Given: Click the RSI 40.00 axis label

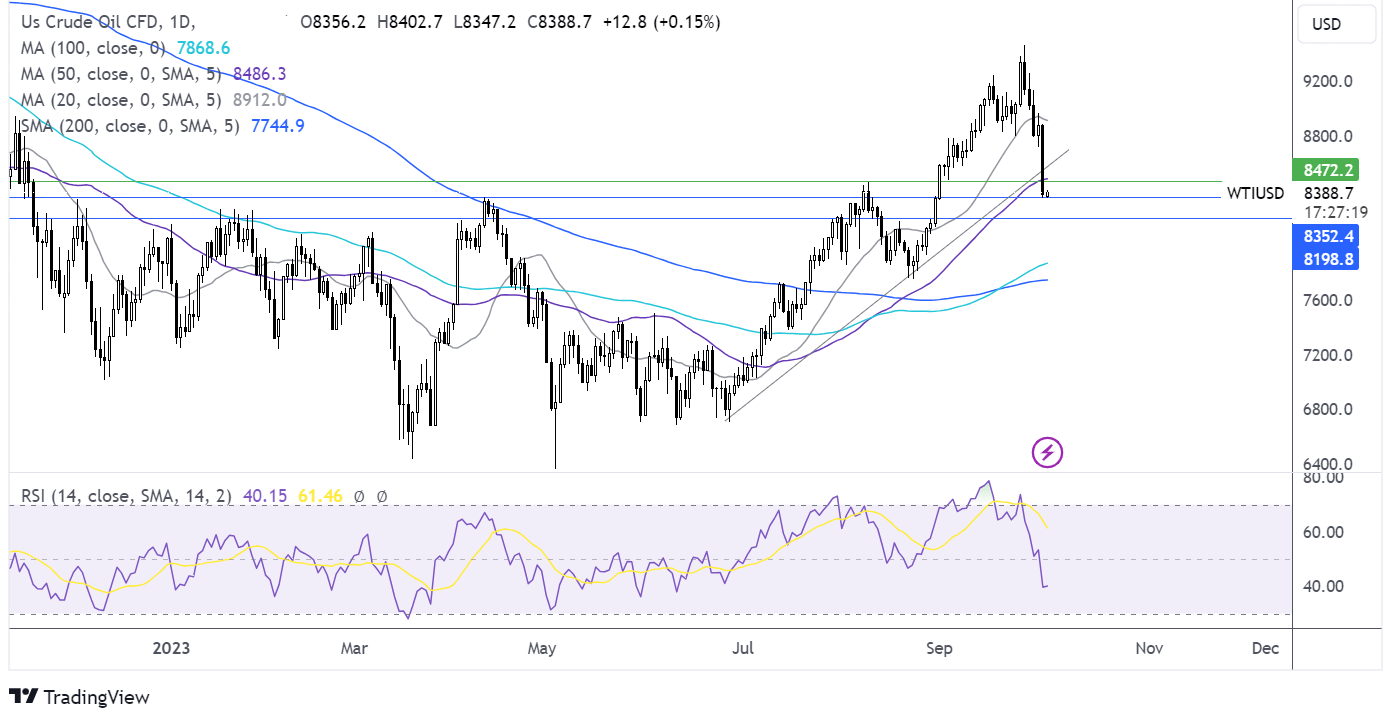Looking at the screenshot, I should click(x=1324, y=586).
